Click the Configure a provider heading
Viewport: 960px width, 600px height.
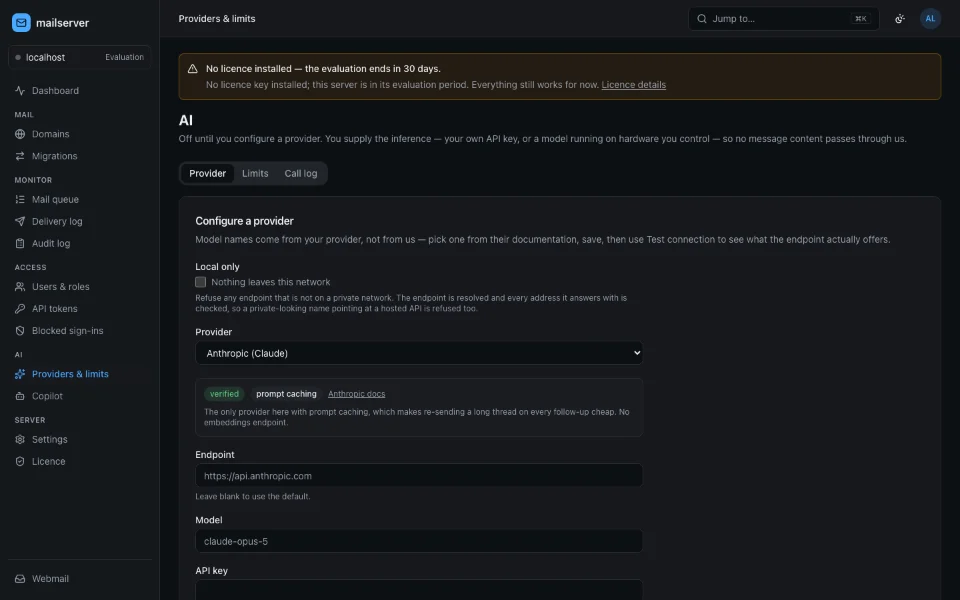[244, 221]
